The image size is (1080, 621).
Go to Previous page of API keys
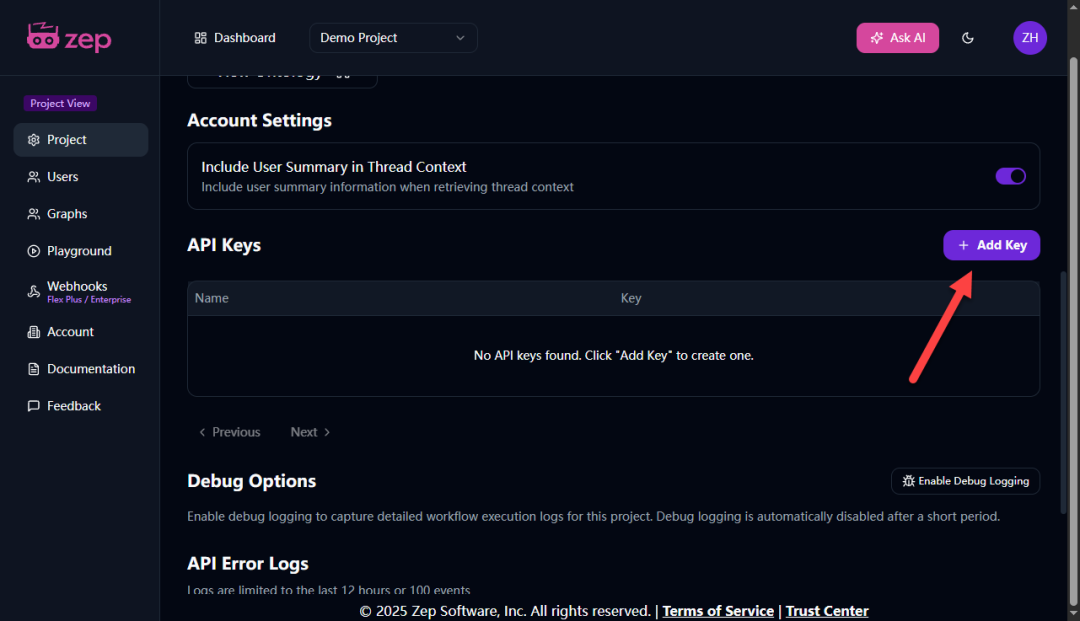(x=229, y=432)
